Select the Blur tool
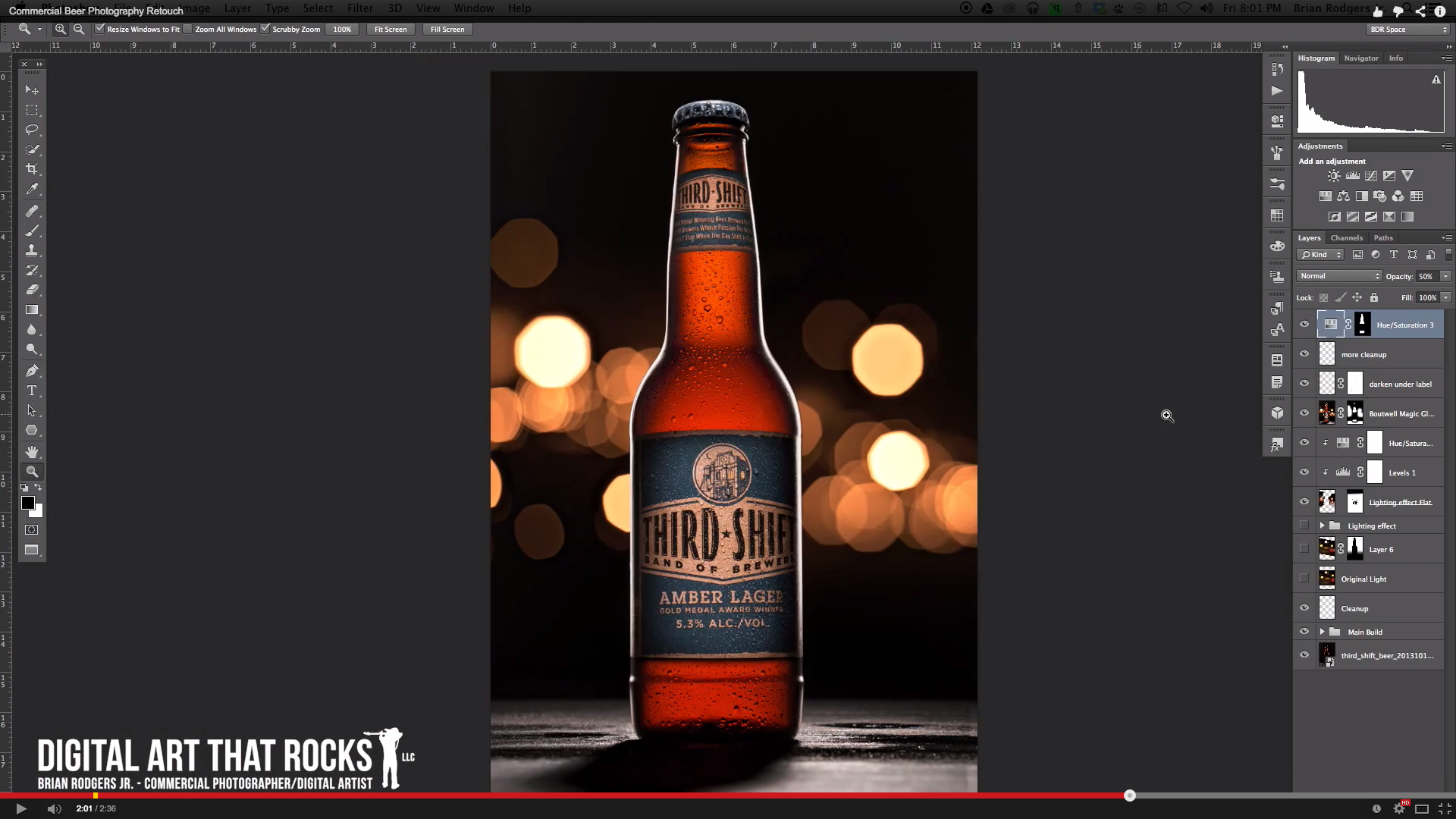Screen dimensions: 1456x819 (32, 329)
